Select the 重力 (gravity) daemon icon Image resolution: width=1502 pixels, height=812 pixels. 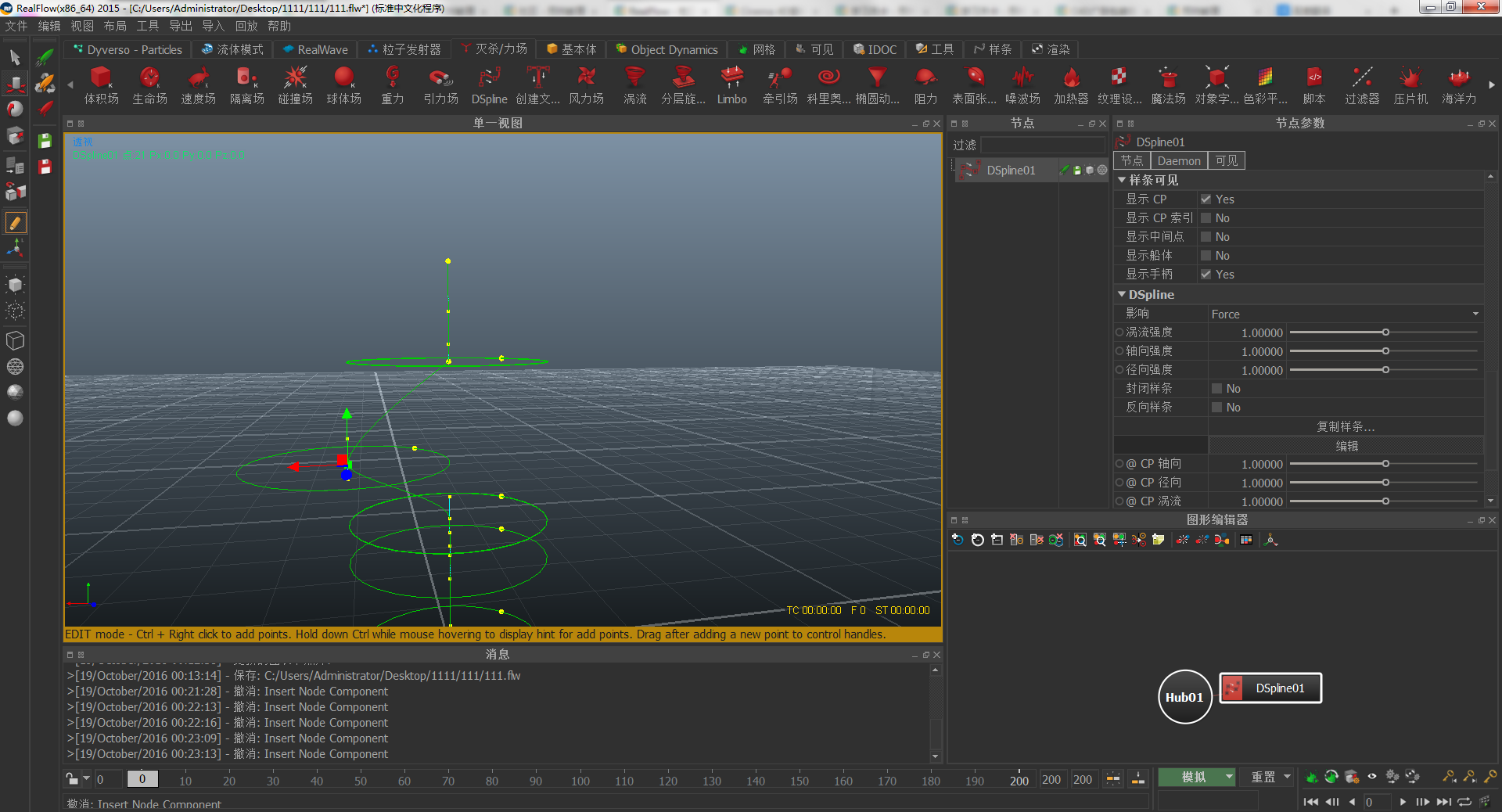(392, 78)
